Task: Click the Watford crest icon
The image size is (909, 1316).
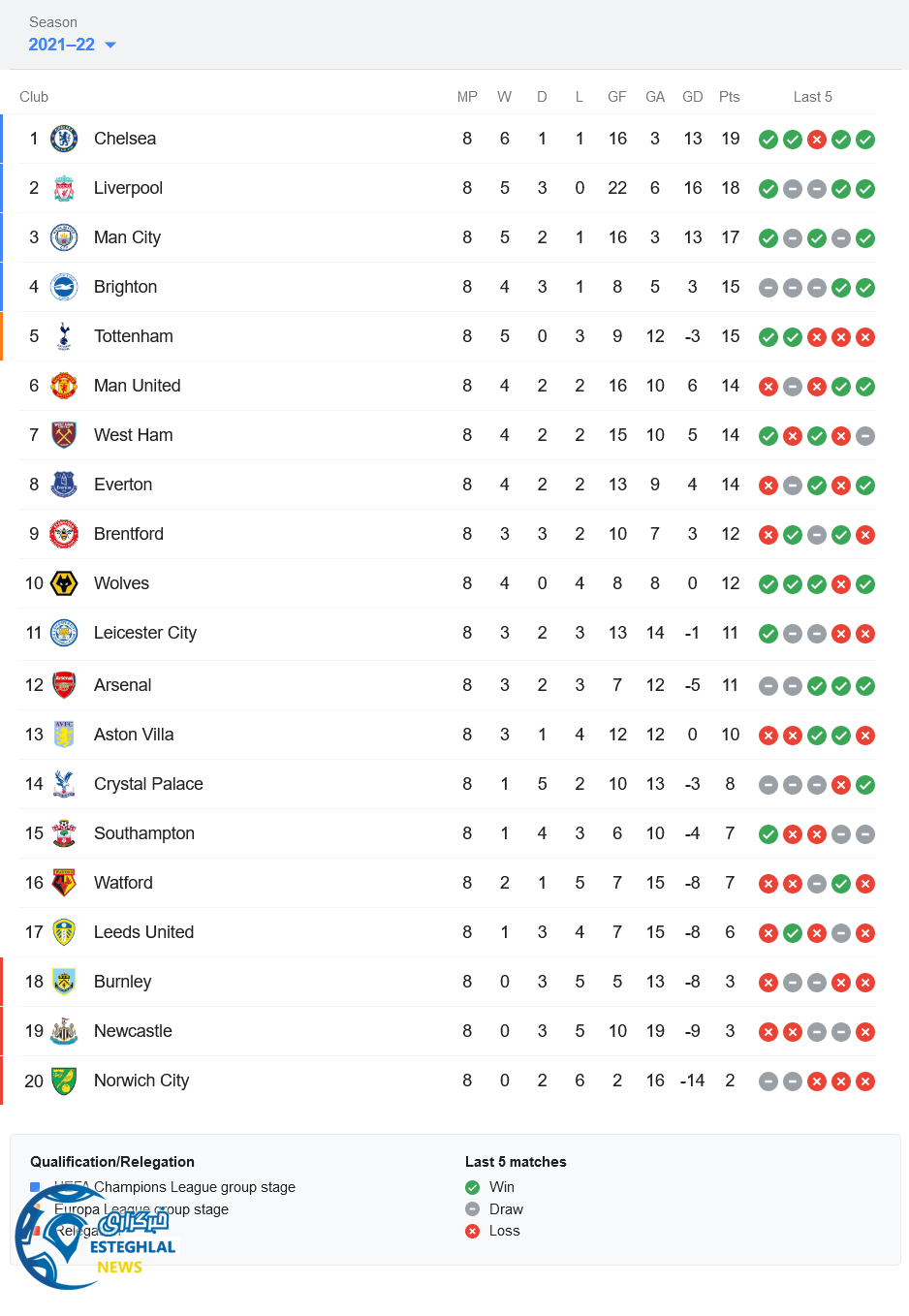Action: click(64, 883)
